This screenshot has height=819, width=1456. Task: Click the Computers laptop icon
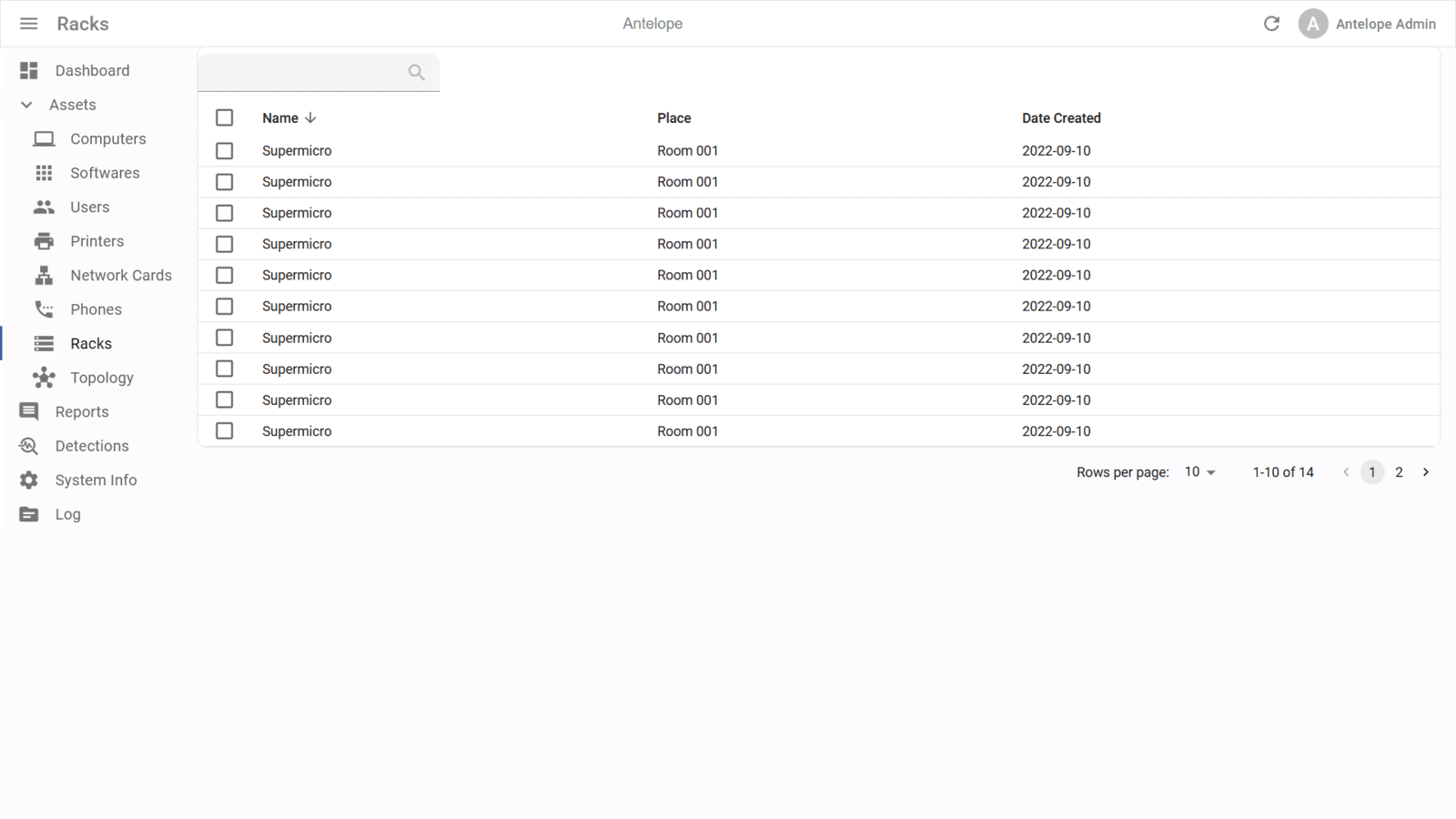[x=44, y=138]
